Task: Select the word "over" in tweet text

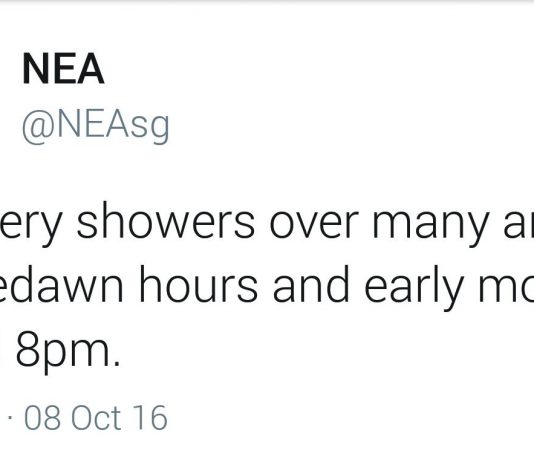Action: click(314, 223)
